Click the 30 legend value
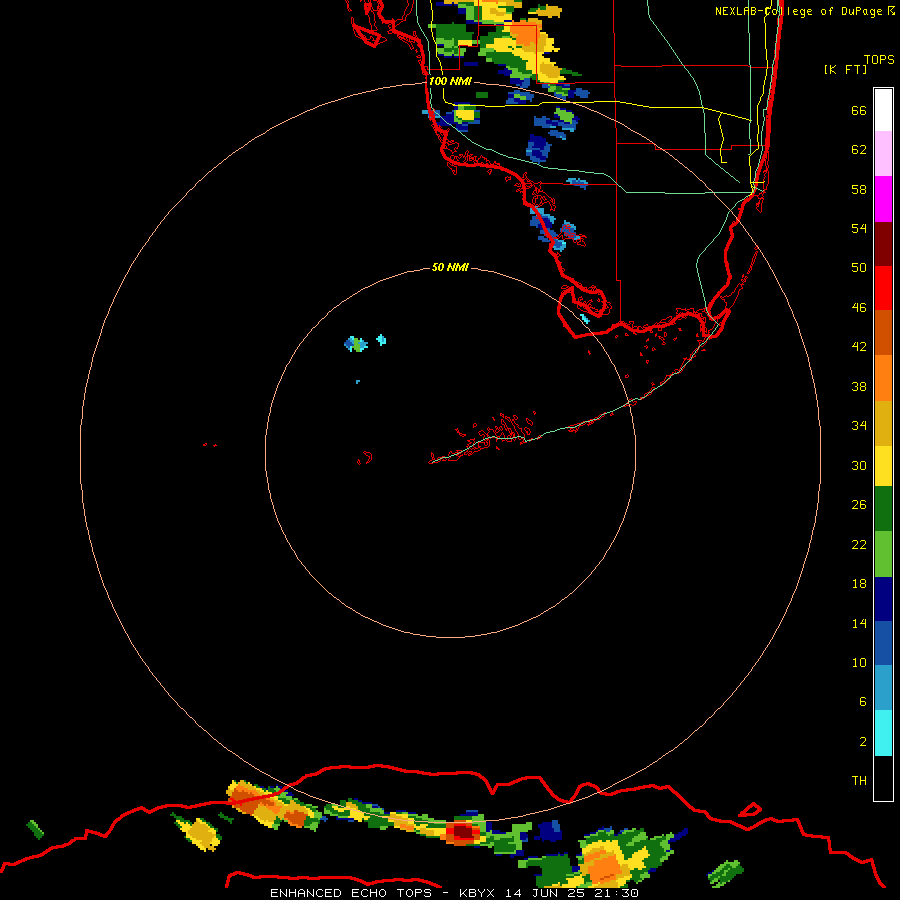 (859, 465)
